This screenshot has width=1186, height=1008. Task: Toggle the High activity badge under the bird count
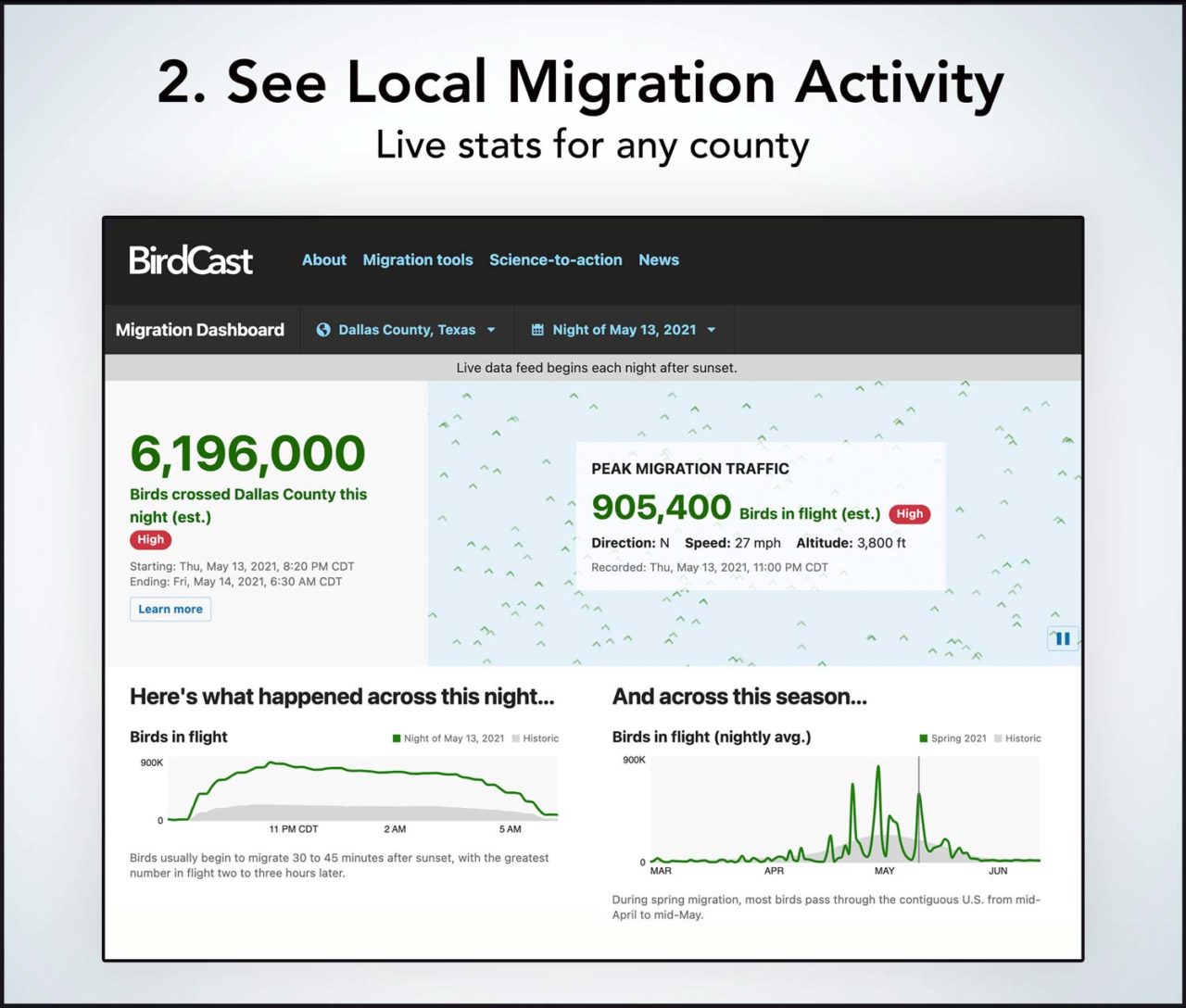click(150, 539)
